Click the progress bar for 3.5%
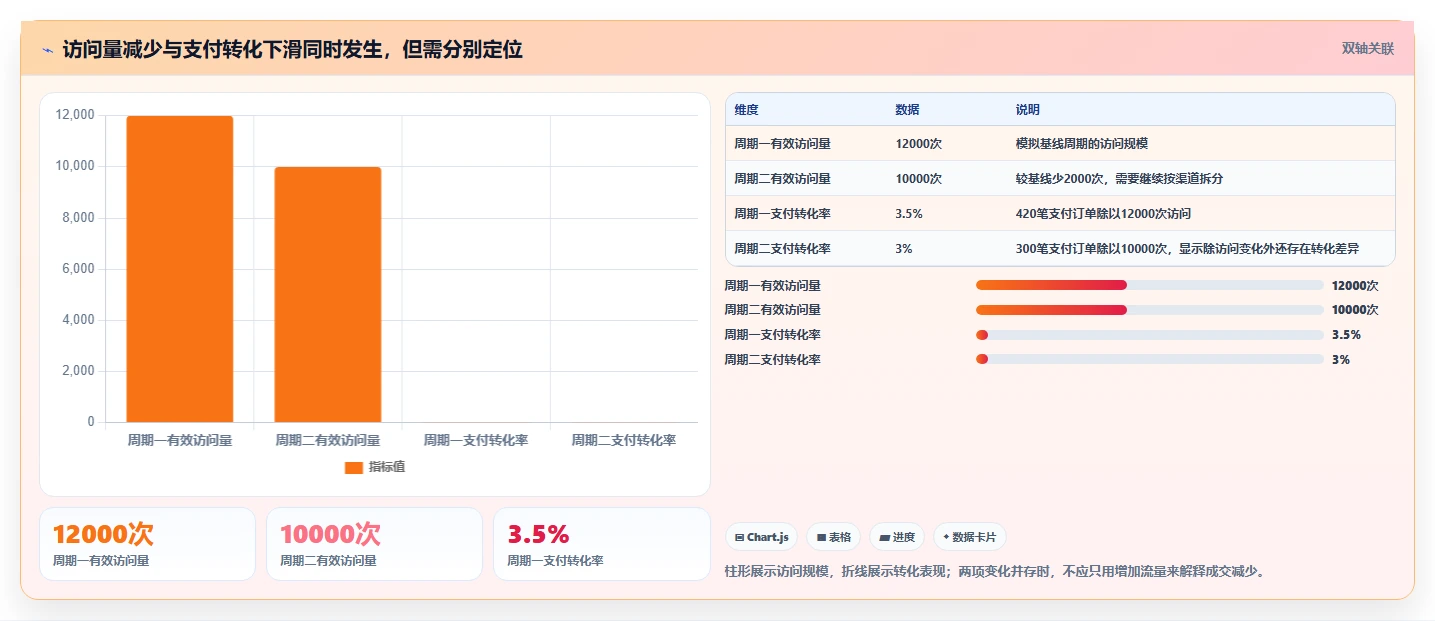1435x621 pixels. tap(1150, 335)
